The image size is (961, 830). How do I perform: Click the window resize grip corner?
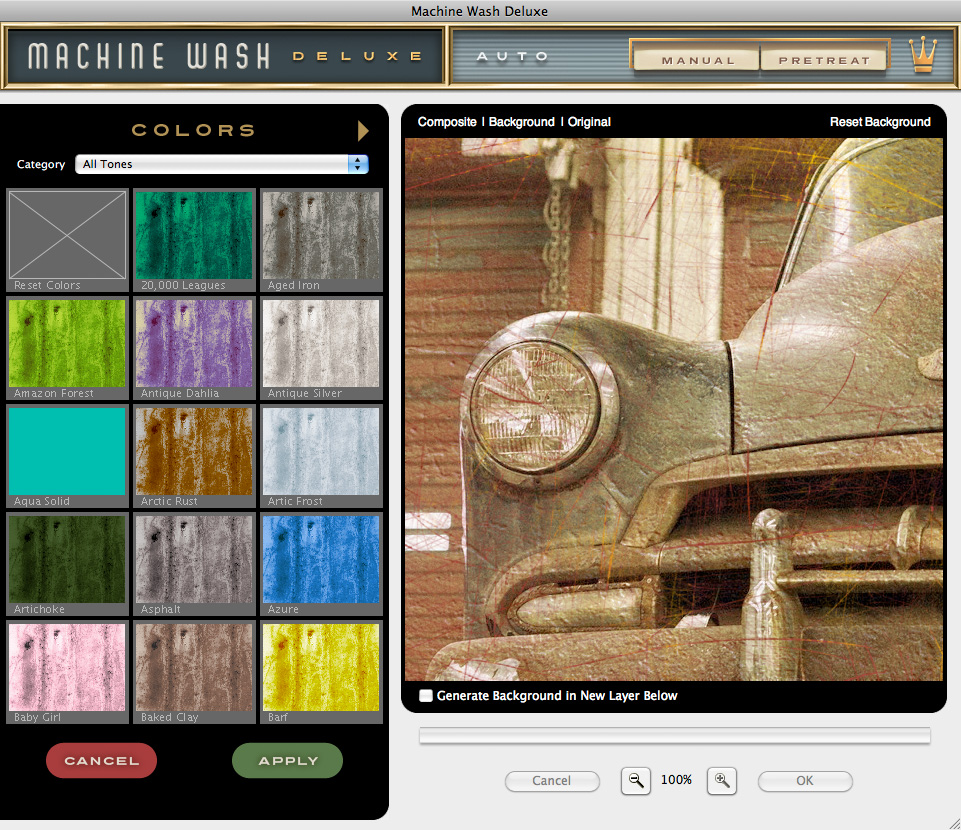point(954,823)
